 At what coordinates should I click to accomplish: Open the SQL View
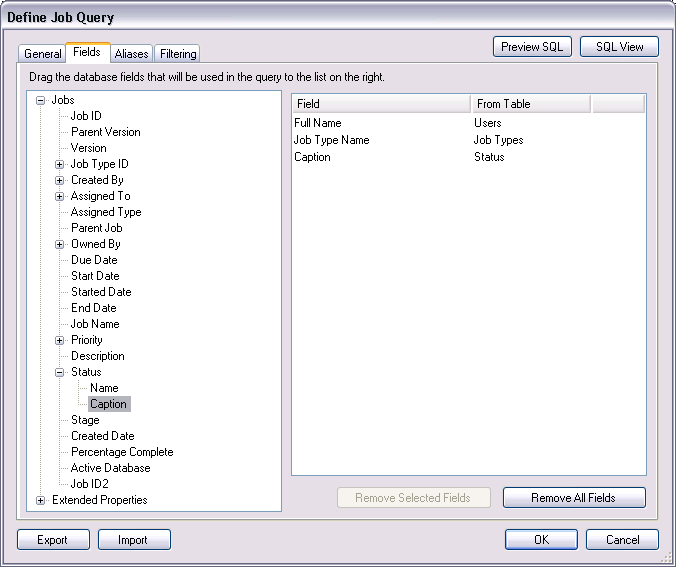coord(619,47)
